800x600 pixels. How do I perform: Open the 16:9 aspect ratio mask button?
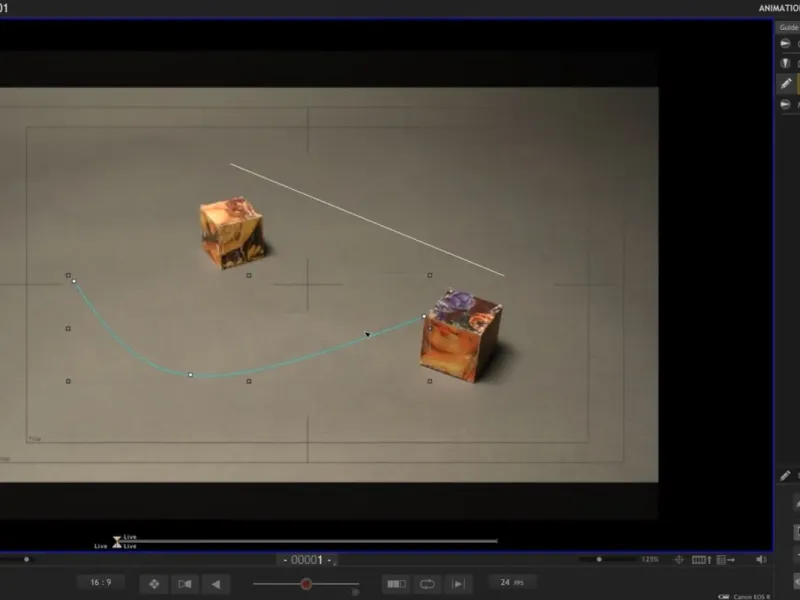click(101, 582)
